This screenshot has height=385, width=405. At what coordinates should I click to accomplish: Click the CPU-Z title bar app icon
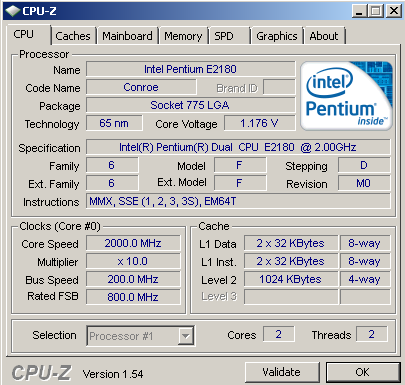click(12, 11)
